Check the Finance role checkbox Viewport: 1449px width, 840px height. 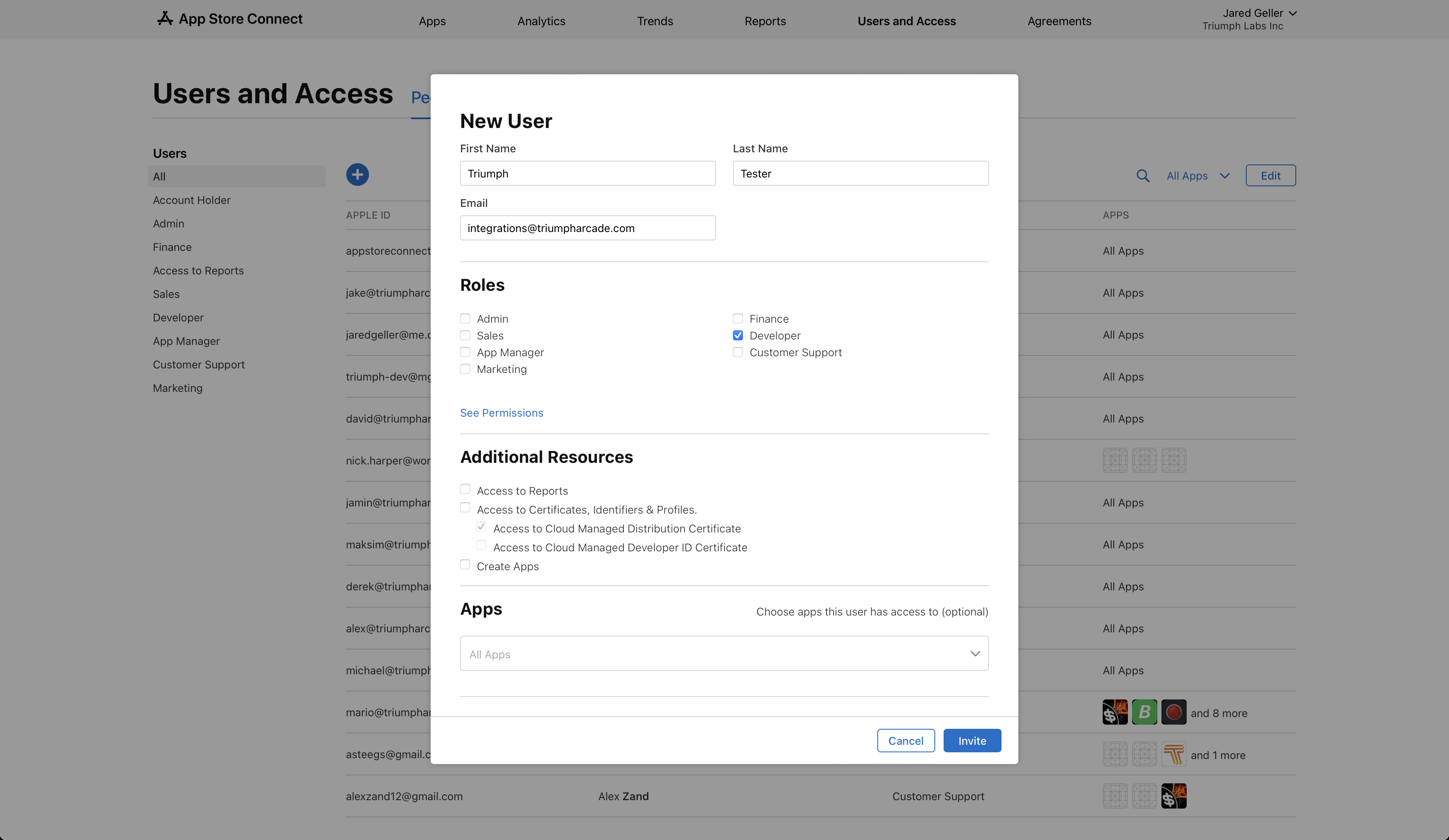(738, 318)
